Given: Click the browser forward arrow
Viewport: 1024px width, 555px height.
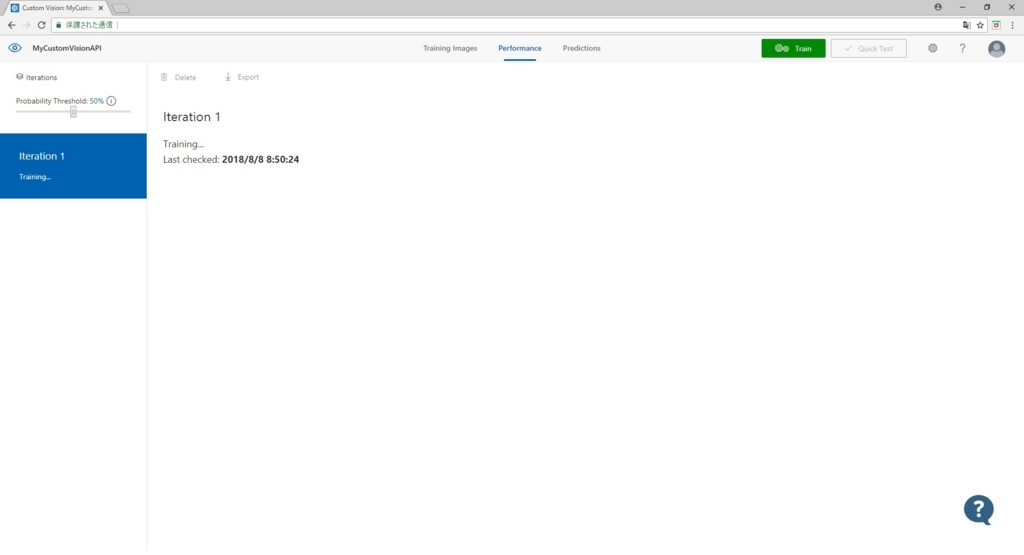Looking at the screenshot, I should (27, 25).
